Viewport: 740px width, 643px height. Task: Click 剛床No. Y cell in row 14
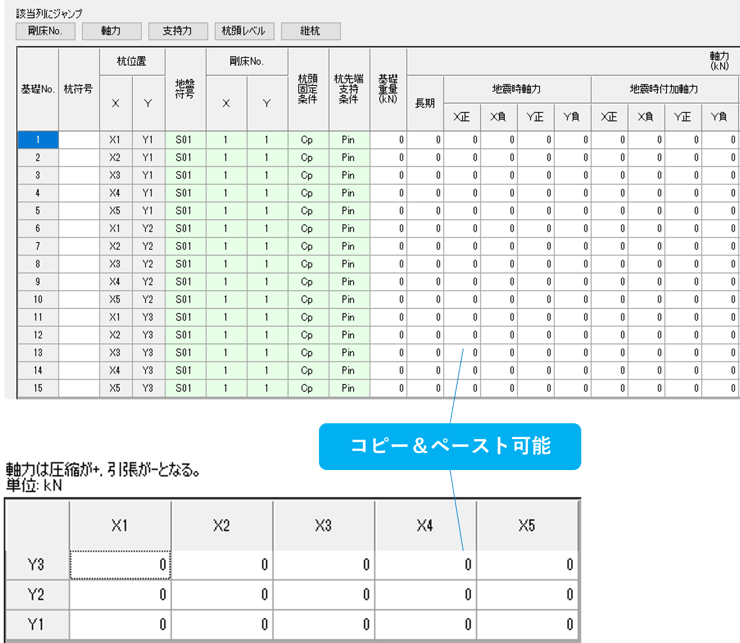coord(268,371)
